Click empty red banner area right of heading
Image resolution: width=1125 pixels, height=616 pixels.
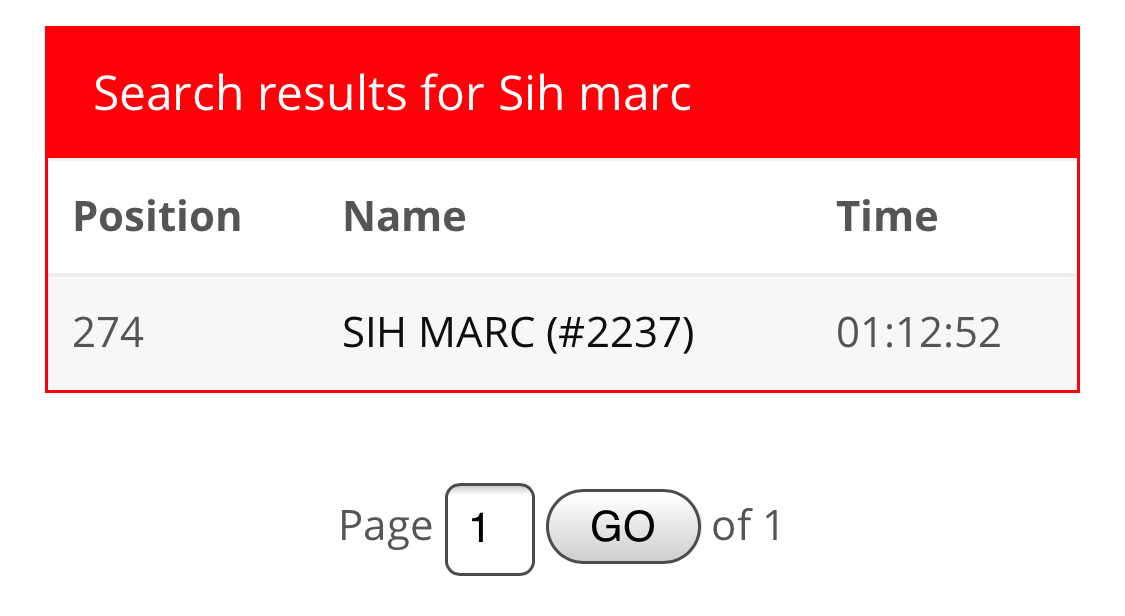point(882,93)
